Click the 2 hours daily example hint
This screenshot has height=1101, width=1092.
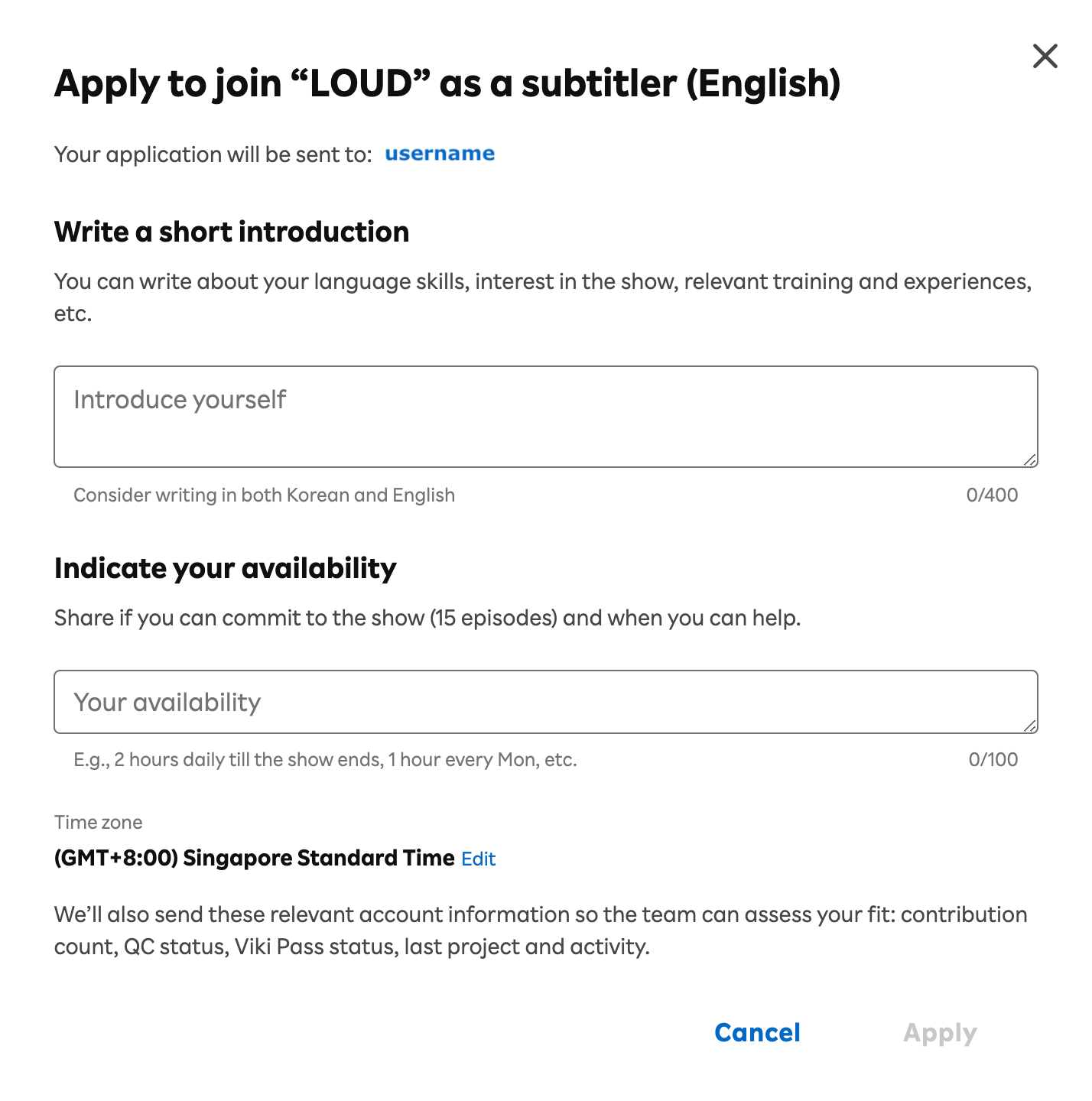coord(325,760)
